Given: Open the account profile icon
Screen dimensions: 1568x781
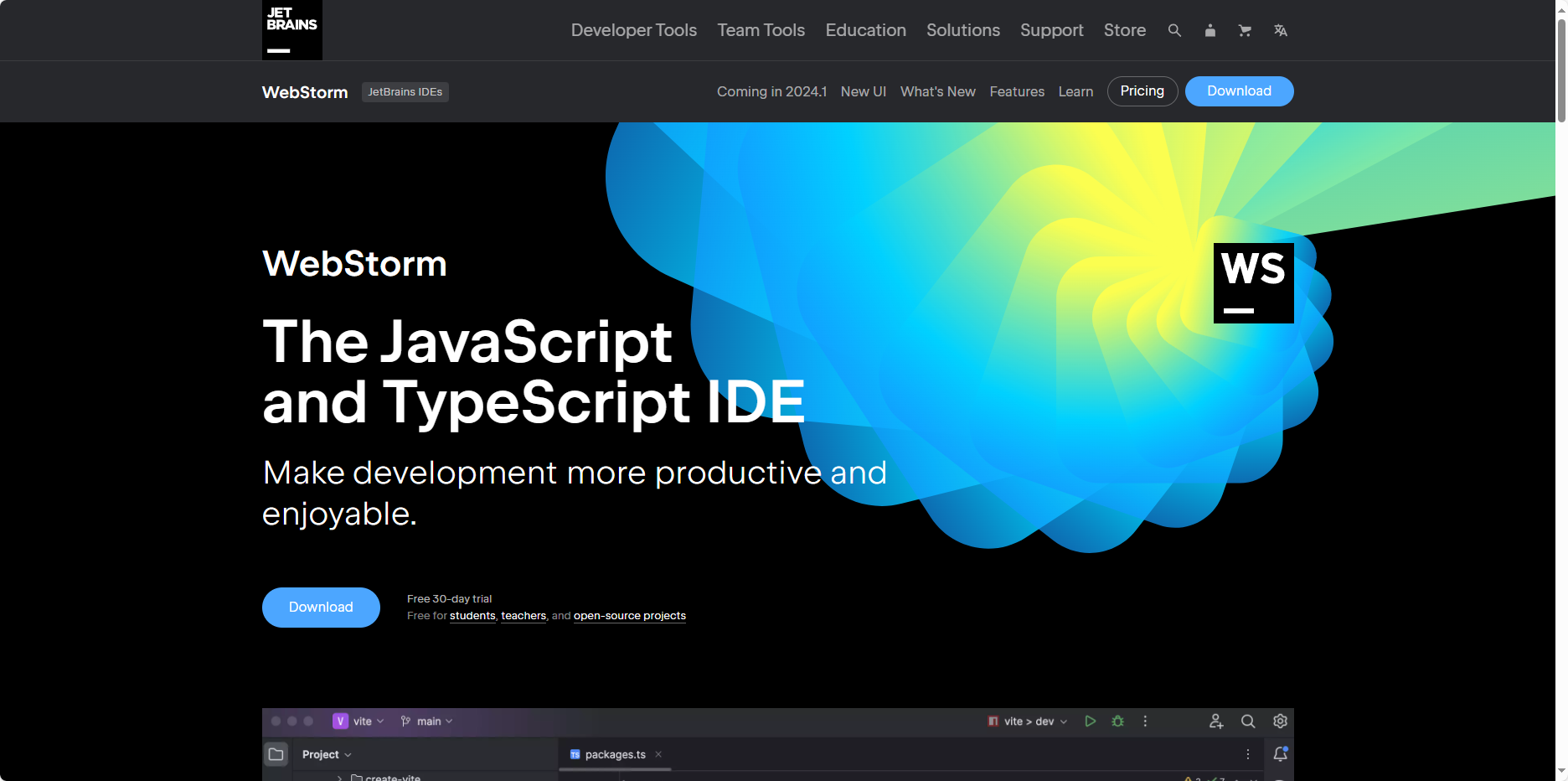Looking at the screenshot, I should click(x=1210, y=30).
